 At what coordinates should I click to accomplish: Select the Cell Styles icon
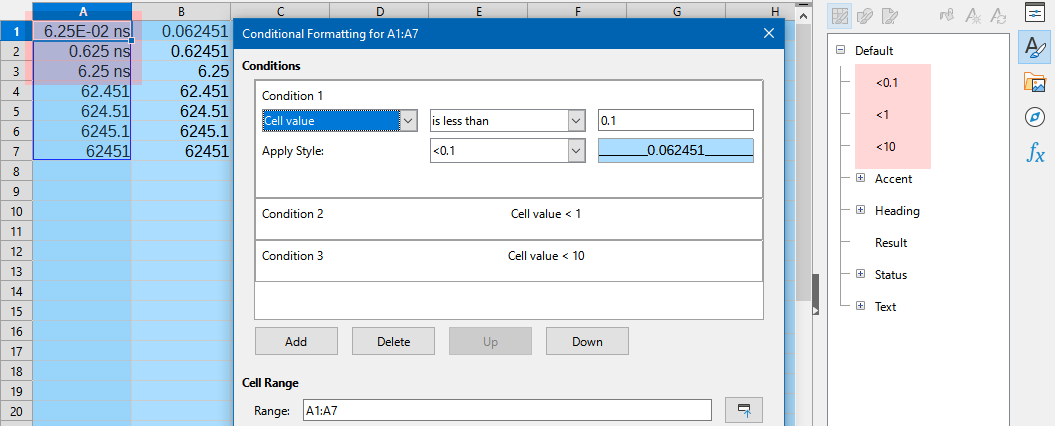pos(841,16)
